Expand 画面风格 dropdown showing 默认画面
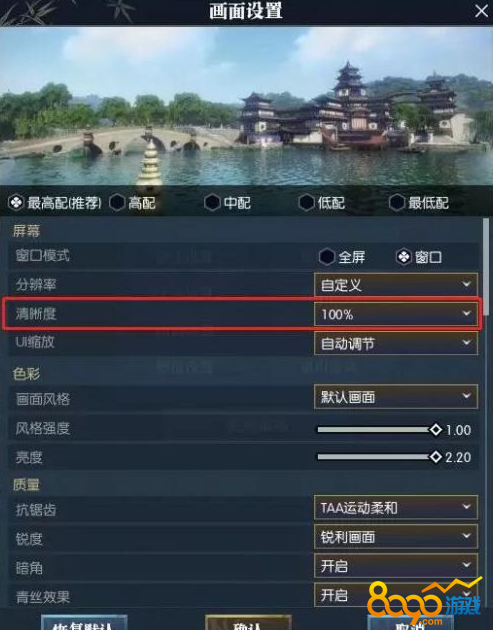The width and height of the screenshot is (493, 630). coord(396,397)
